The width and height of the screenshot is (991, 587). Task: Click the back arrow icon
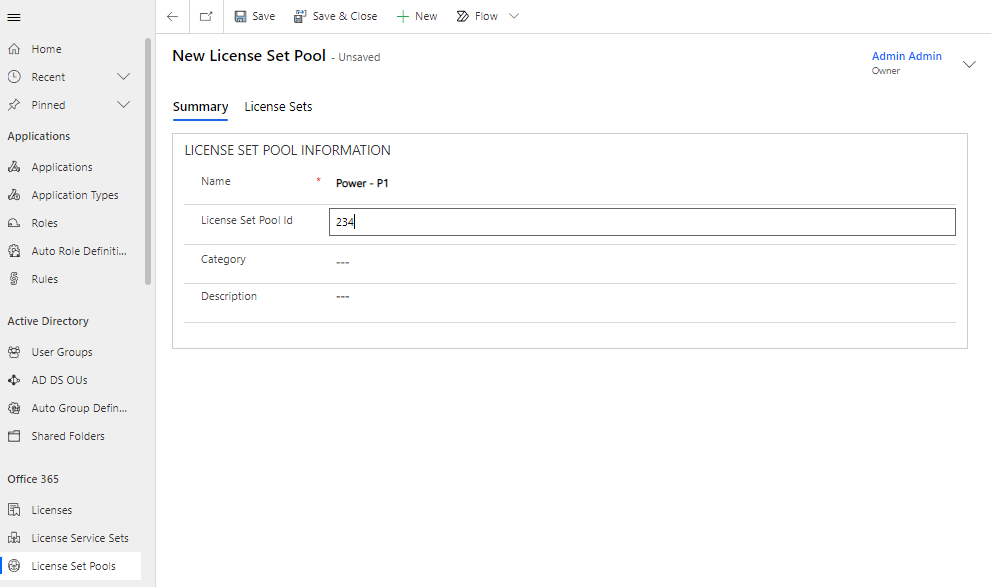(x=172, y=17)
